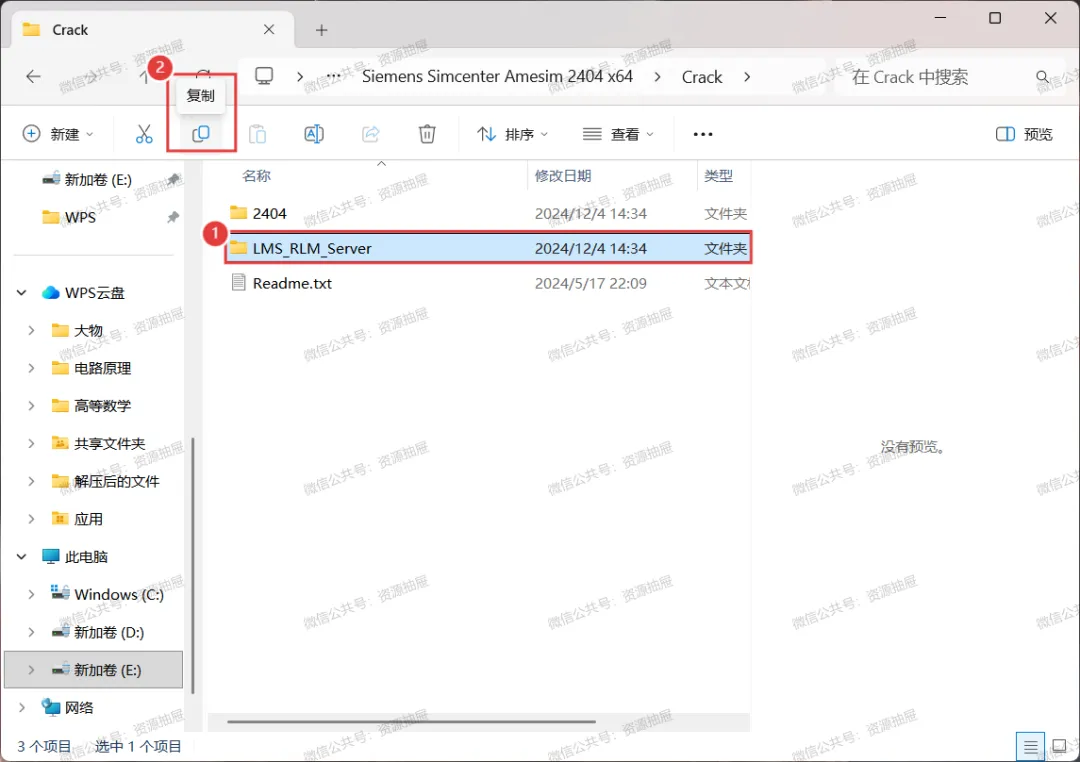The width and height of the screenshot is (1080, 762).
Task: Expand the 解压后的文件 folder node
Action: [x=31, y=482]
